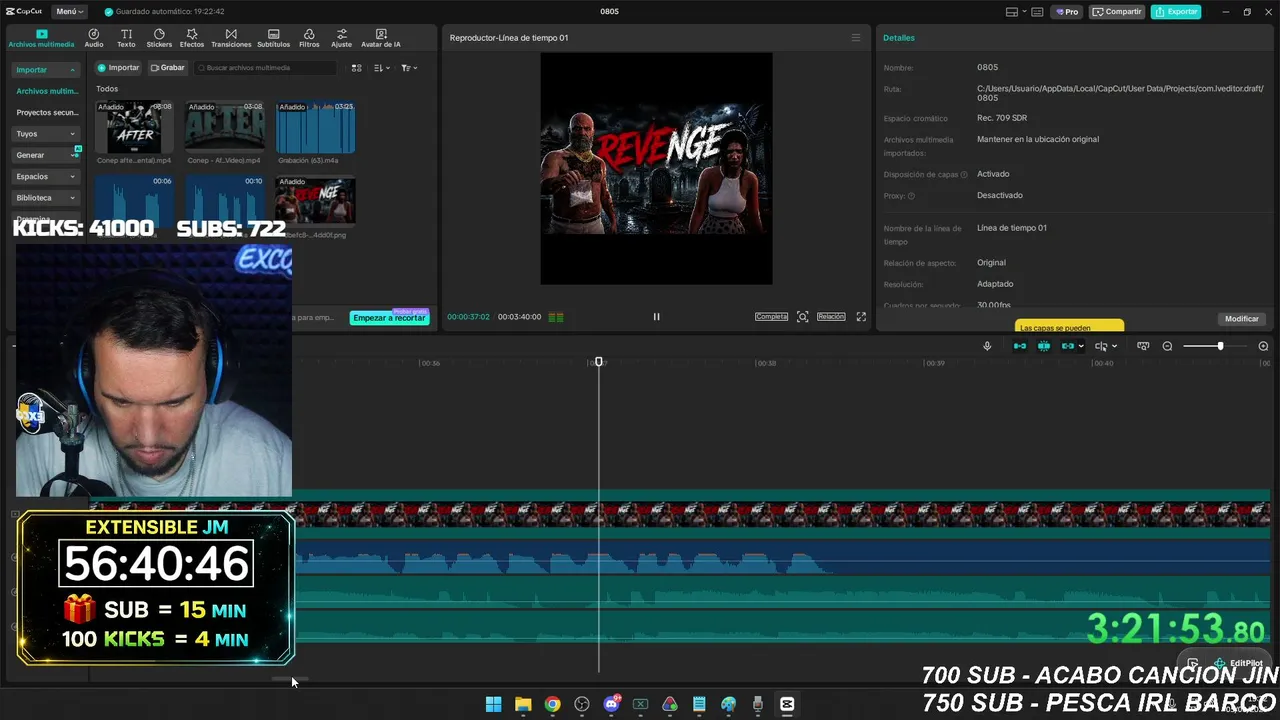This screenshot has width=1280, height=720.
Task: Pause the preview playback
Action: [x=656, y=317]
